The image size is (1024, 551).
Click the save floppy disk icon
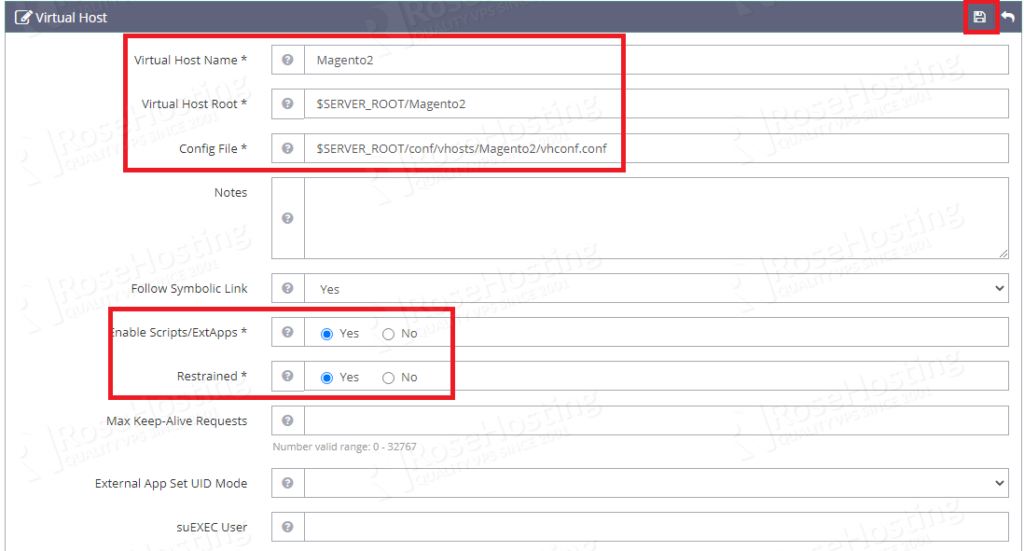(979, 17)
